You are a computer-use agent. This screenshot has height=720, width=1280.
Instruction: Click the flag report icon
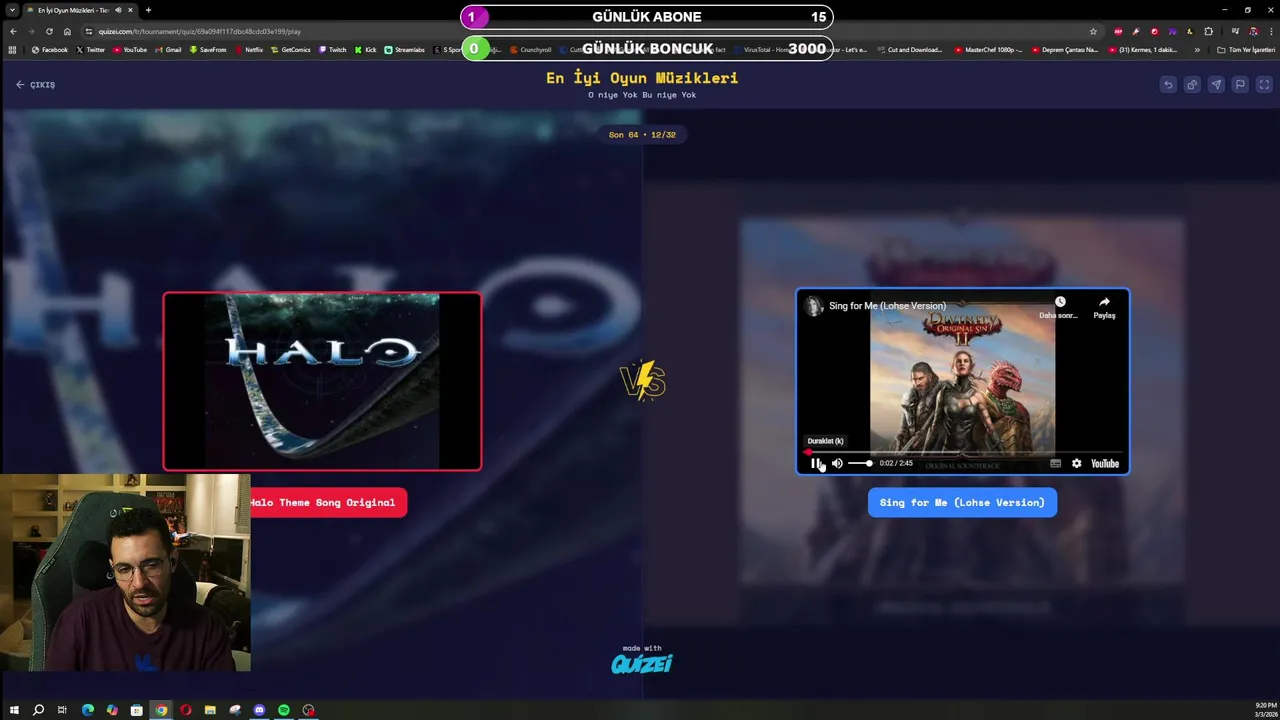point(1240,85)
